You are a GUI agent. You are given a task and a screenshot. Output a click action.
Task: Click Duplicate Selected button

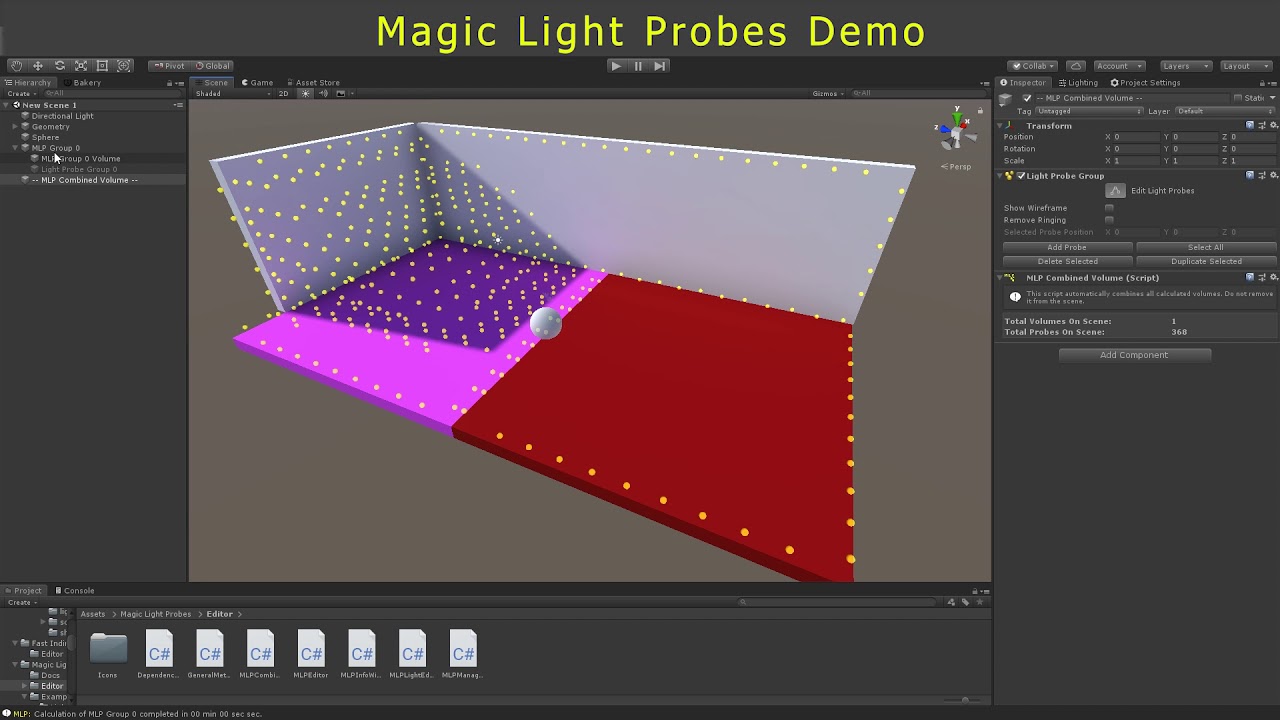(x=1206, y=261)
